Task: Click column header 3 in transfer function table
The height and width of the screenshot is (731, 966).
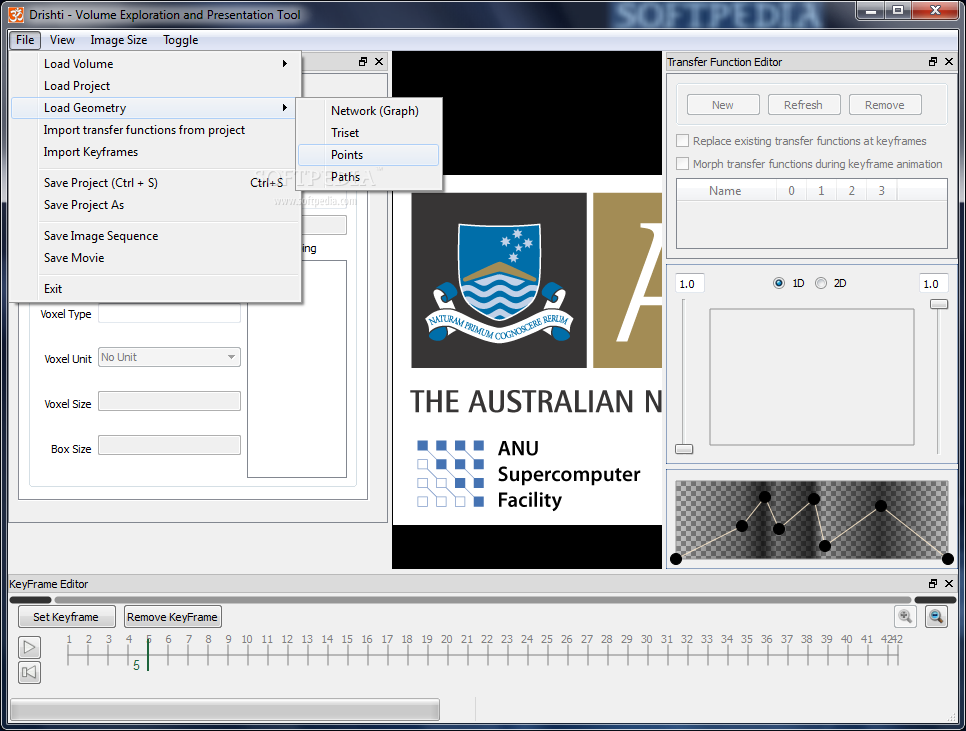Action: (882, 191)
